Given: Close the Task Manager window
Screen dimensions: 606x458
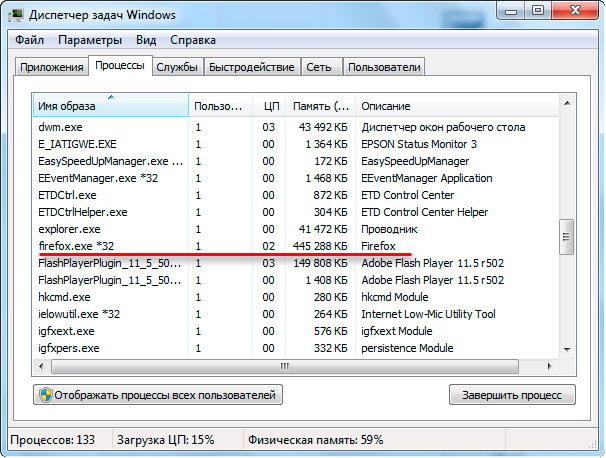Looking at the screenshot, I should [575, 10].
